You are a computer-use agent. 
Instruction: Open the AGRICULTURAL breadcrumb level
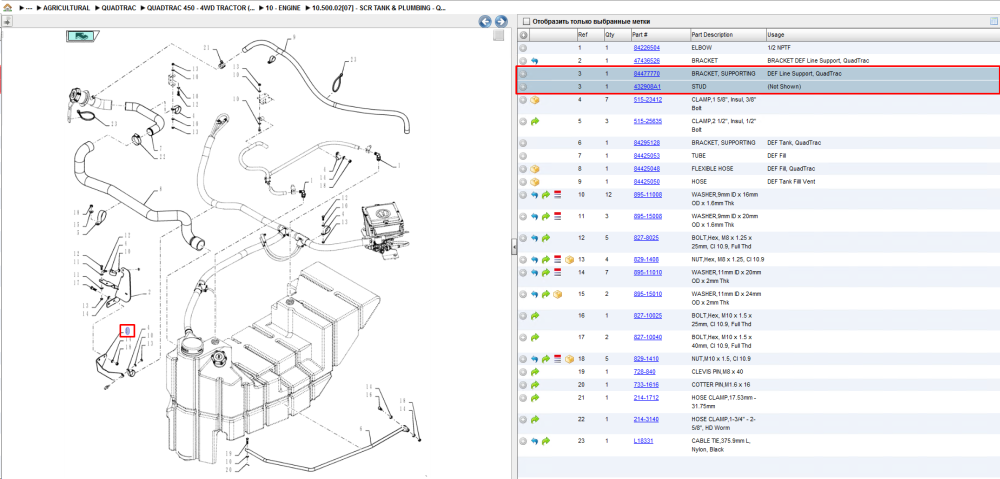click(x=66, y=8)
